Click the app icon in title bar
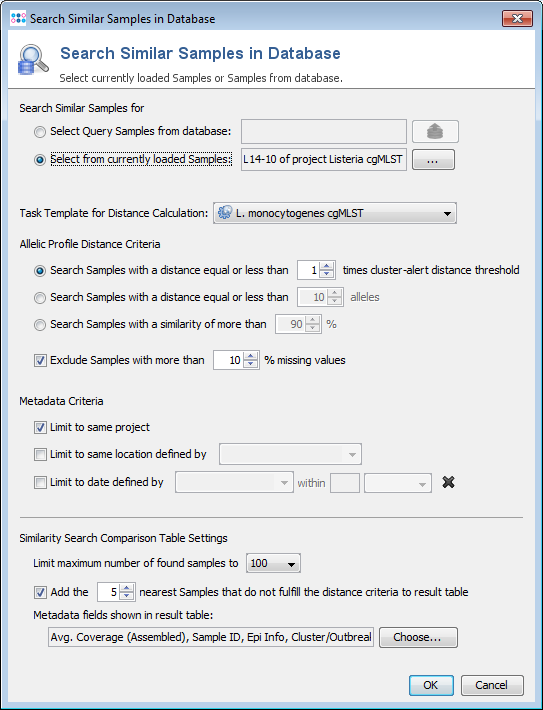This screenshot has width=543, height=710. click(x=18, y=19)
